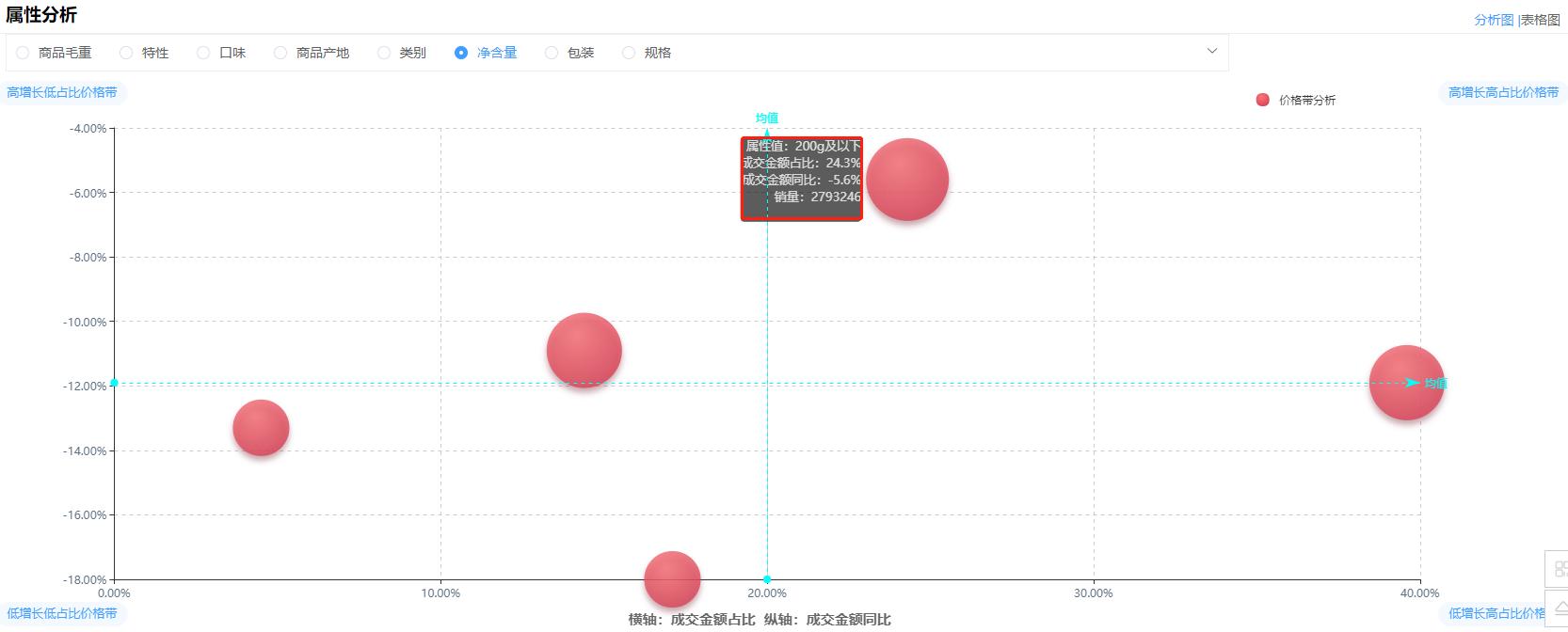This screenshot has width=1568, height=632.
Task: Toggle the 价格带分析 legend marker
Action: tap(1263, 100)
